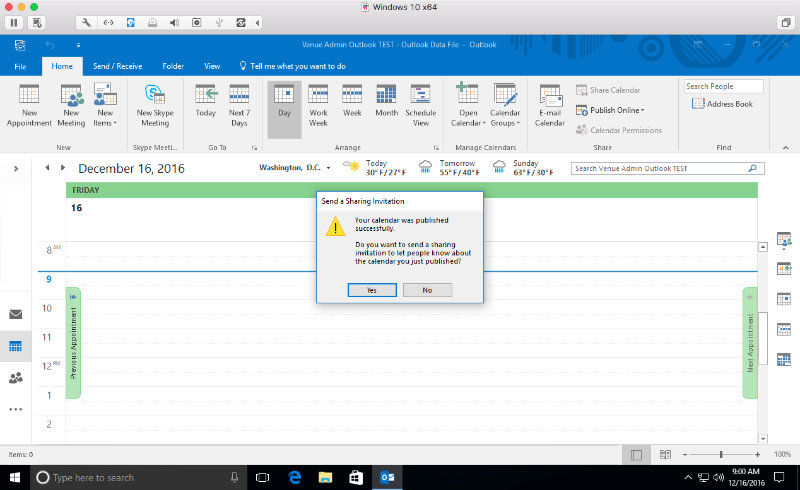
Task: Expand the folder pane chevron
Action: (16, 168)
